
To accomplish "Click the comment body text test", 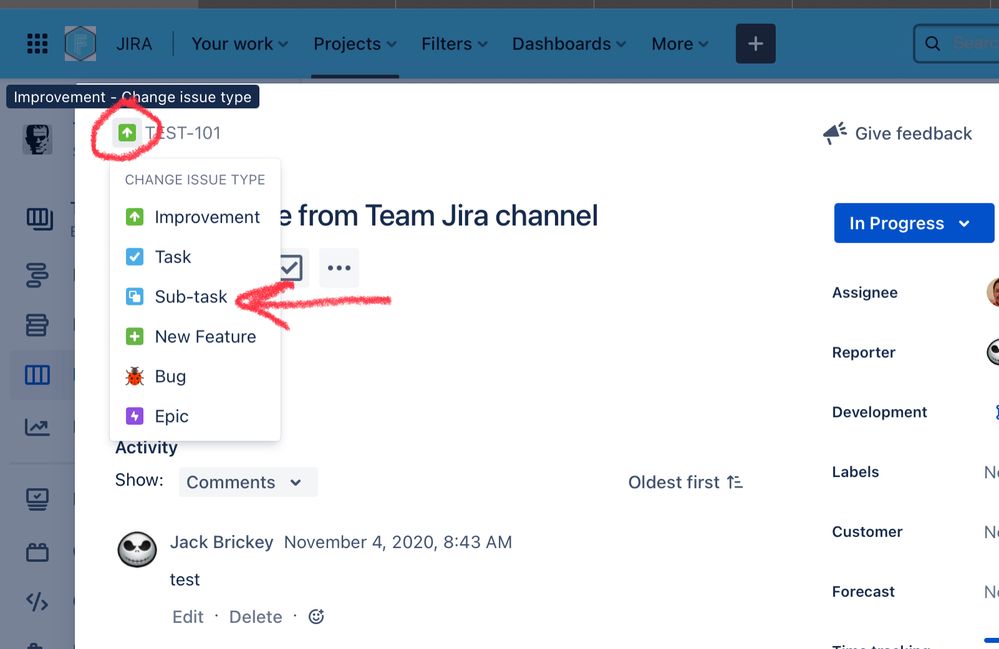I will pyautogui.click(x=184, y=580).
